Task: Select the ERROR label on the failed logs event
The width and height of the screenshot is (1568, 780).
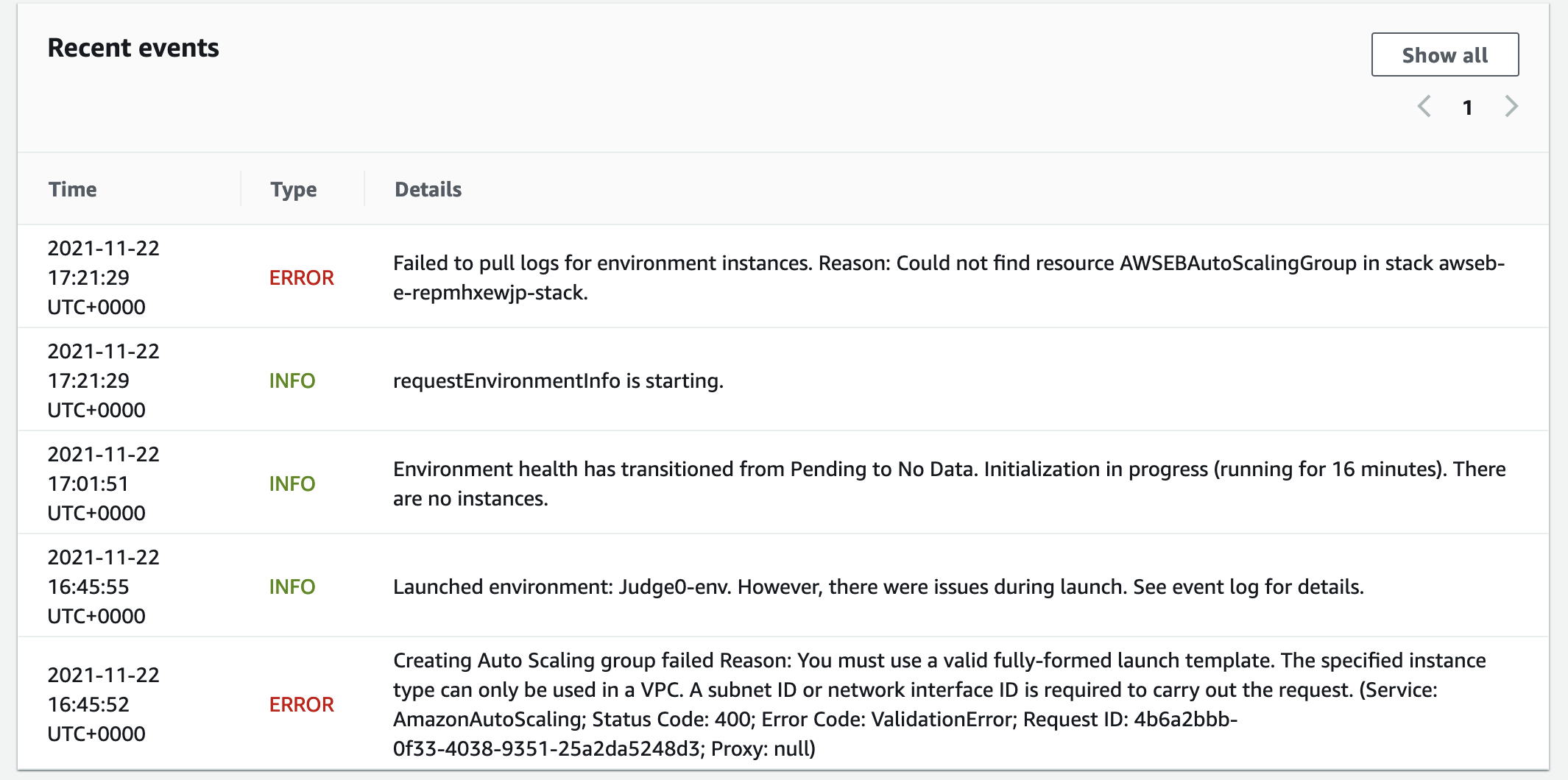Action: coord(301,277)
